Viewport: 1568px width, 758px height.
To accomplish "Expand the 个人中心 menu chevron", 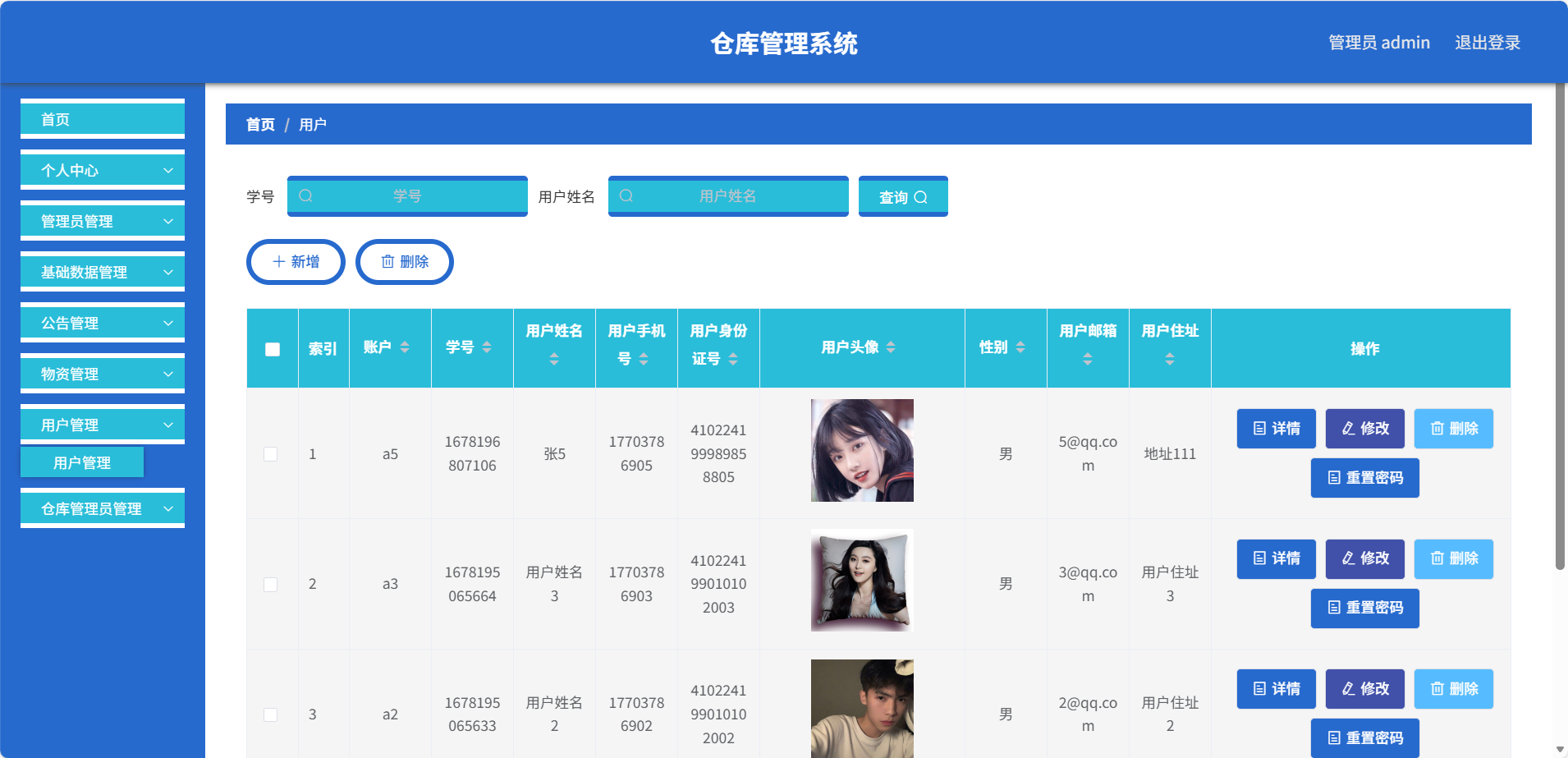I will (x=168, y=170).
